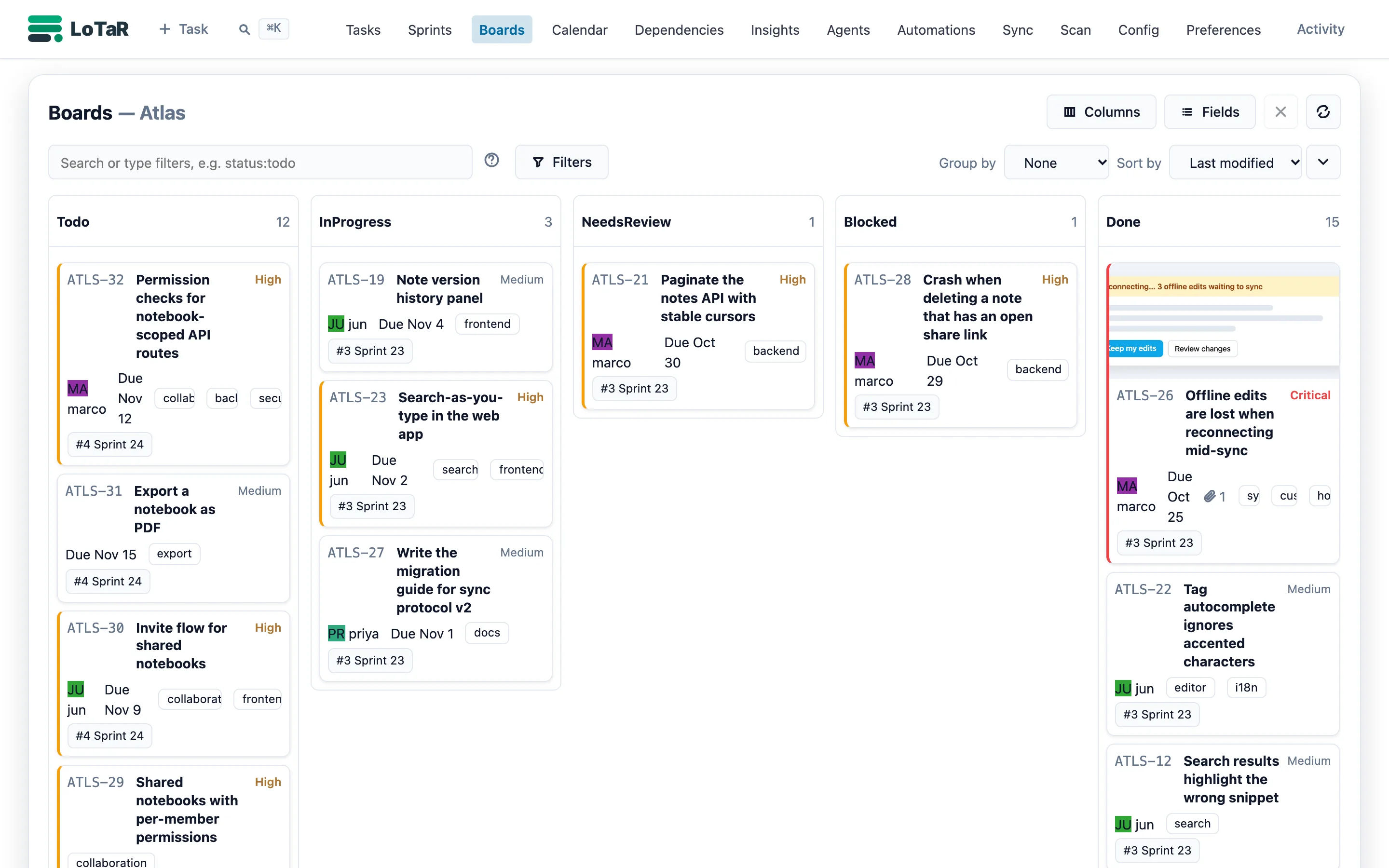
Task: Open the Fields chooser
Action: (x=1210, y=112)
